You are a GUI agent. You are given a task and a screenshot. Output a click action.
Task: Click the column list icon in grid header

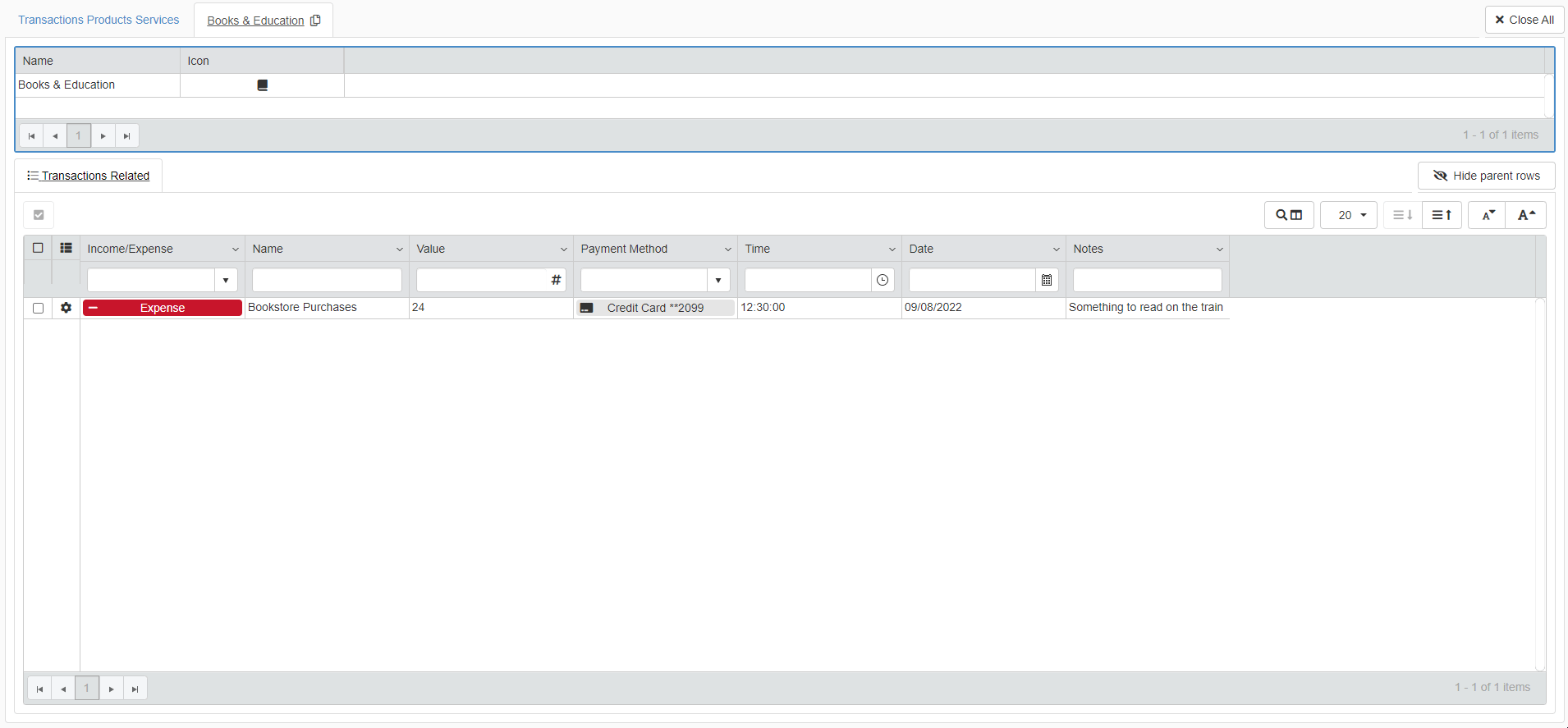coord(66,248)
